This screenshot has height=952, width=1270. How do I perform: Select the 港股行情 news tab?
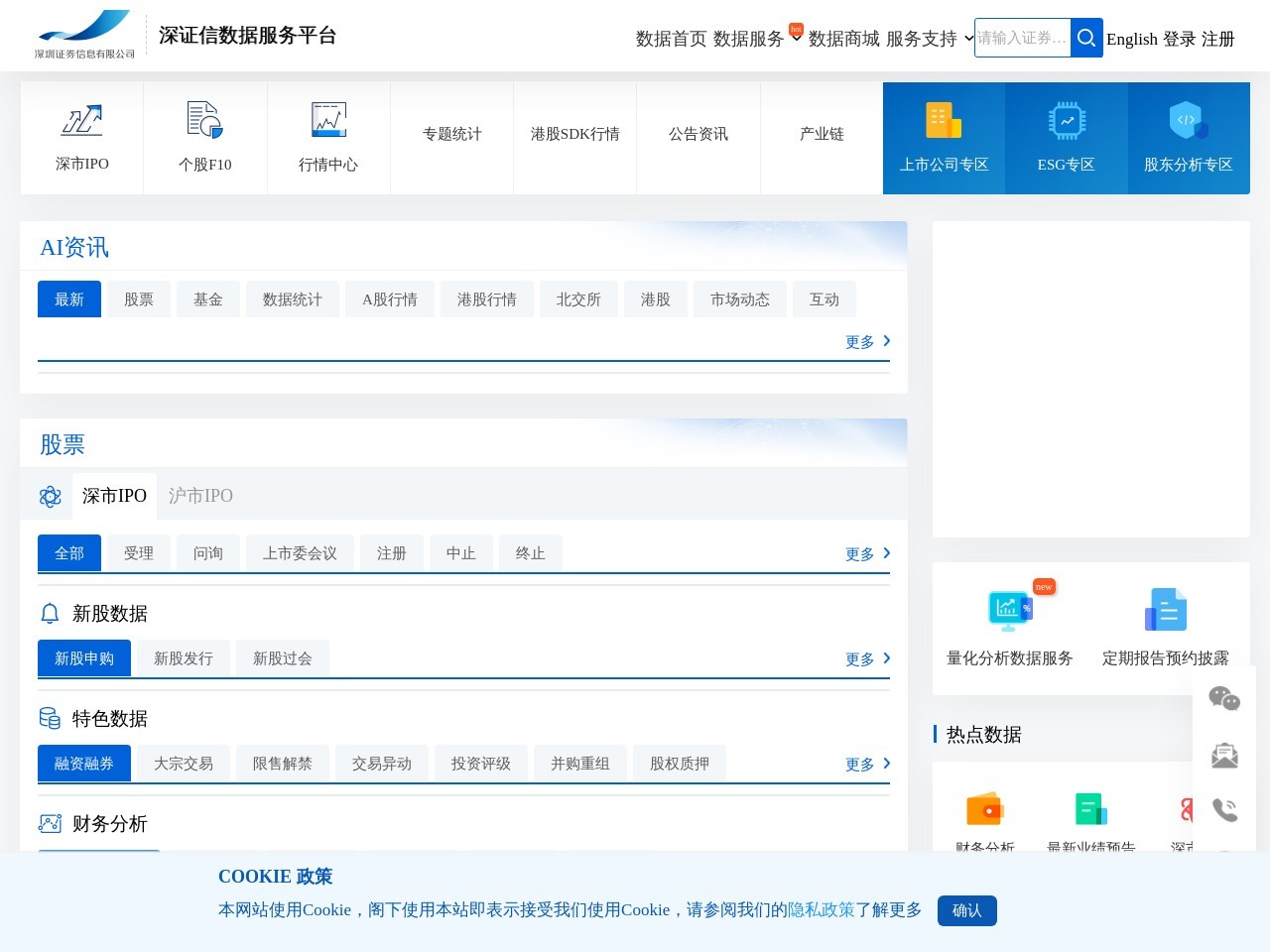point(486,299)
